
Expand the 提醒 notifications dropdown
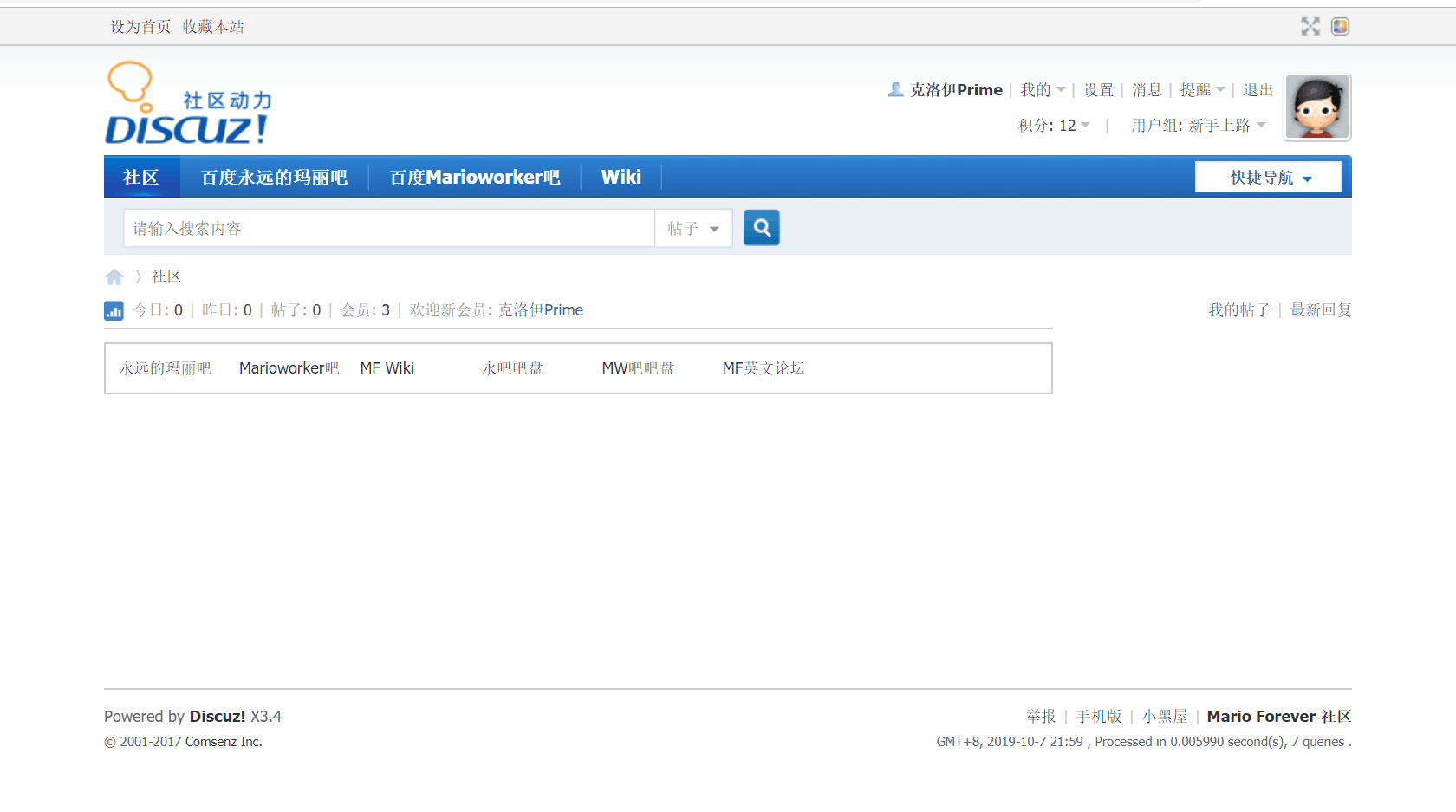(x=1203, y=89)
